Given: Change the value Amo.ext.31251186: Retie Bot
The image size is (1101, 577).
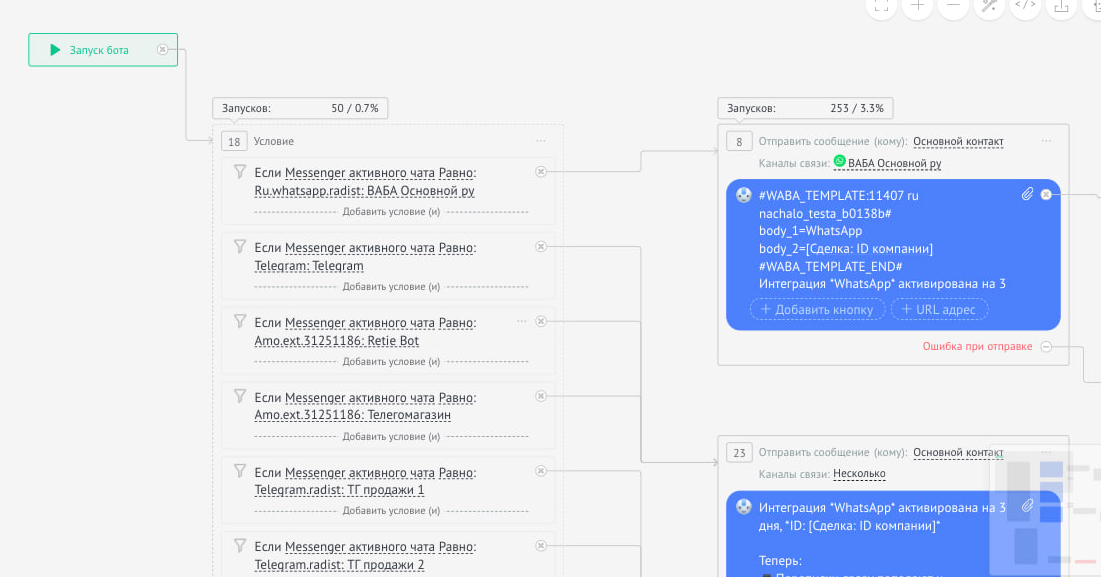Looking at the screenshot, I should pos(336,341).
